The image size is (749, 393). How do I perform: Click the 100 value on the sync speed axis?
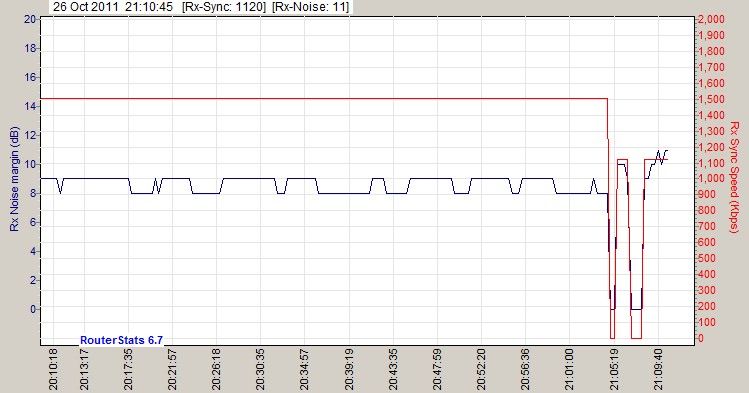707,322
